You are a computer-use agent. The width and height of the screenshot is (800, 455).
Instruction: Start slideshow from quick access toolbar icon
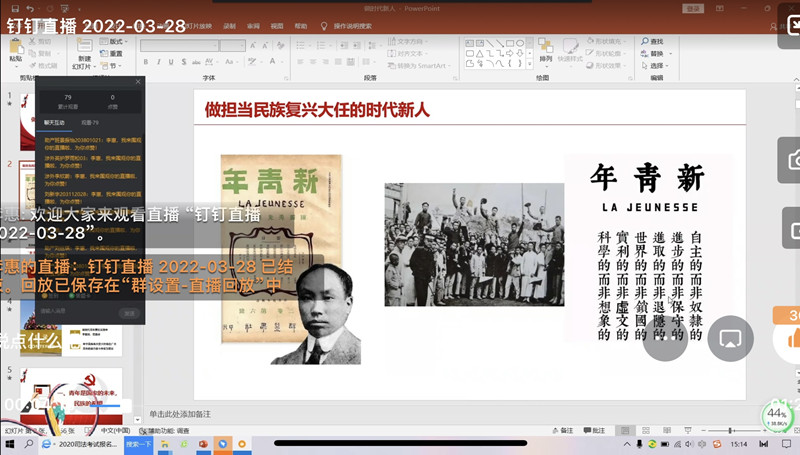click(x=65, y=9)
